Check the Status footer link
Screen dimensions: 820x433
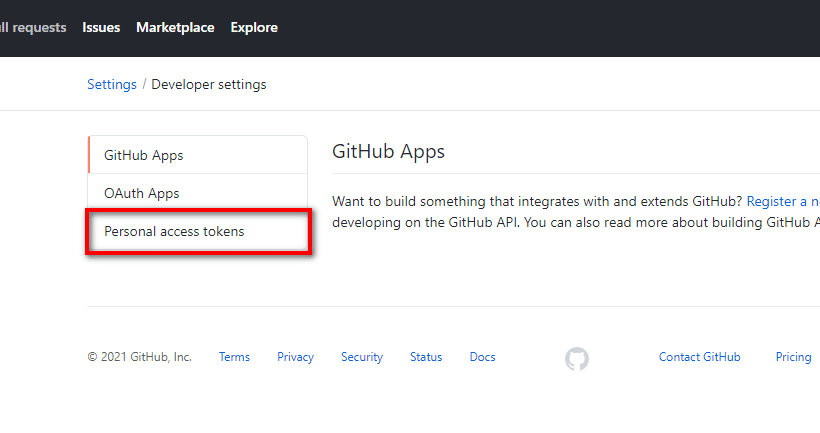tap(426, 357)
